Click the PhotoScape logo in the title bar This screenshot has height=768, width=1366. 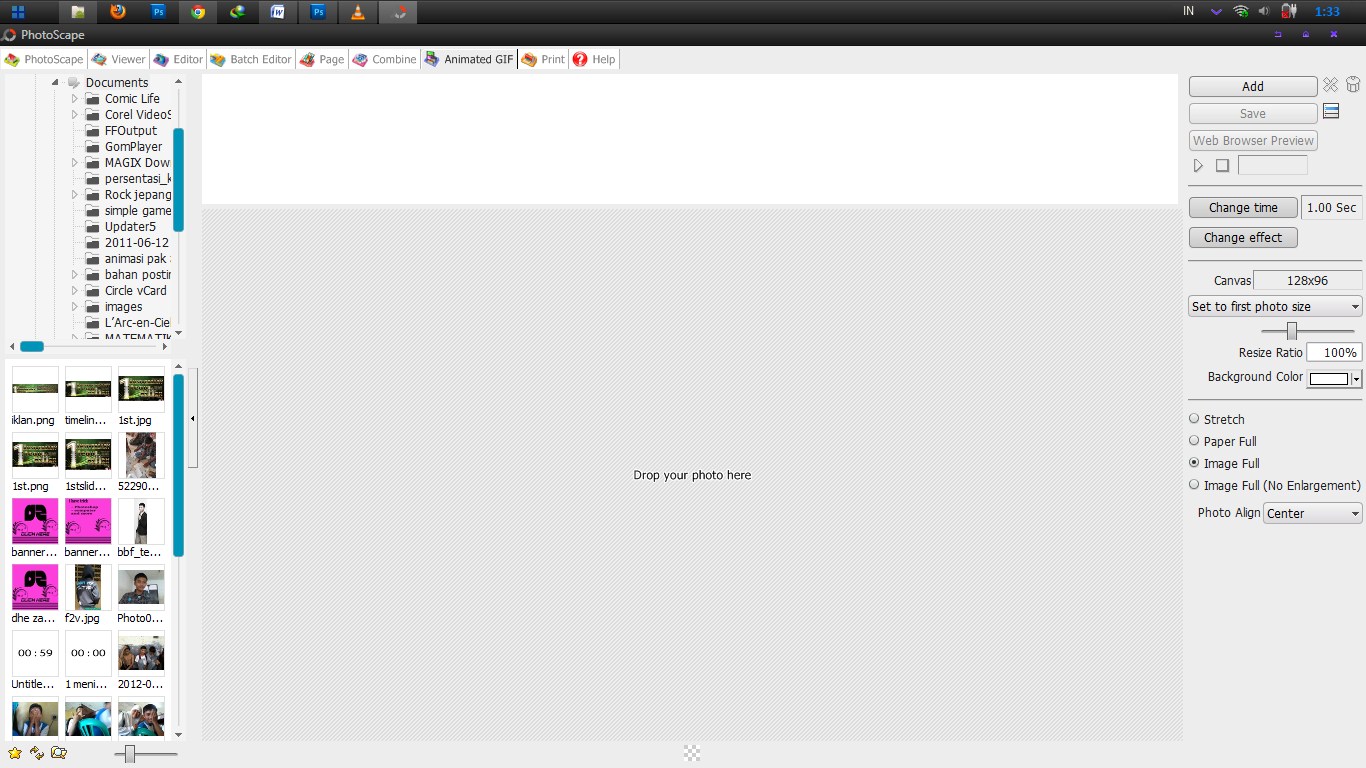point(9,35)
